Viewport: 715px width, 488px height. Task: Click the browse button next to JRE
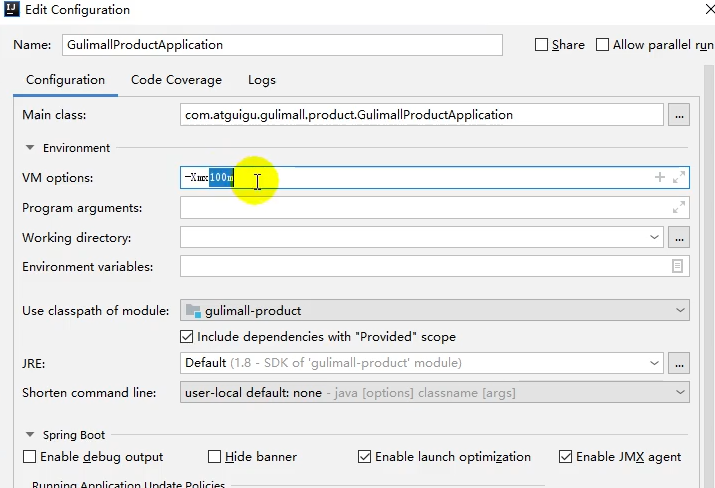pyautogui.click(x=679, y=363)
